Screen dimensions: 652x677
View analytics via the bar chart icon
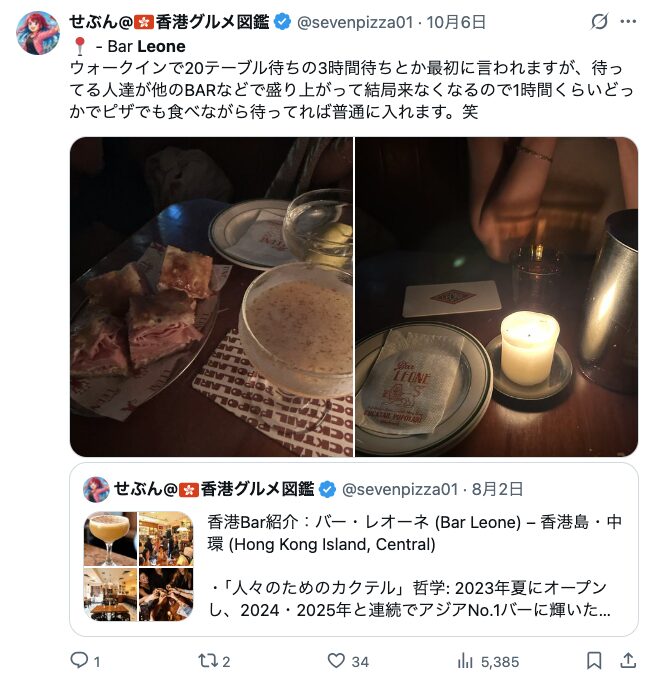pos(465,661)
